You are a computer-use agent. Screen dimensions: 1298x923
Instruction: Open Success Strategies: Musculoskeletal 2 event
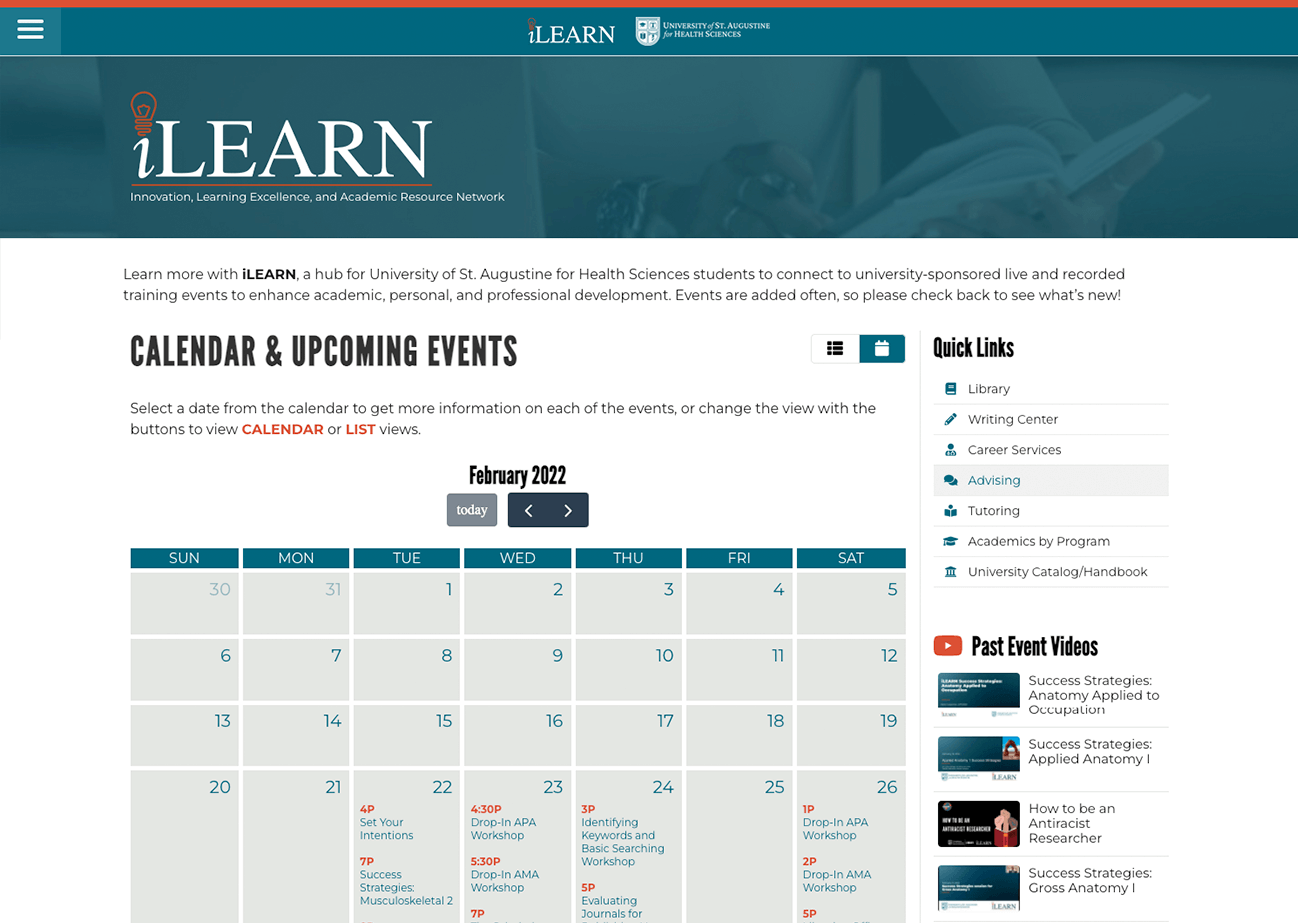click(406, 887)
